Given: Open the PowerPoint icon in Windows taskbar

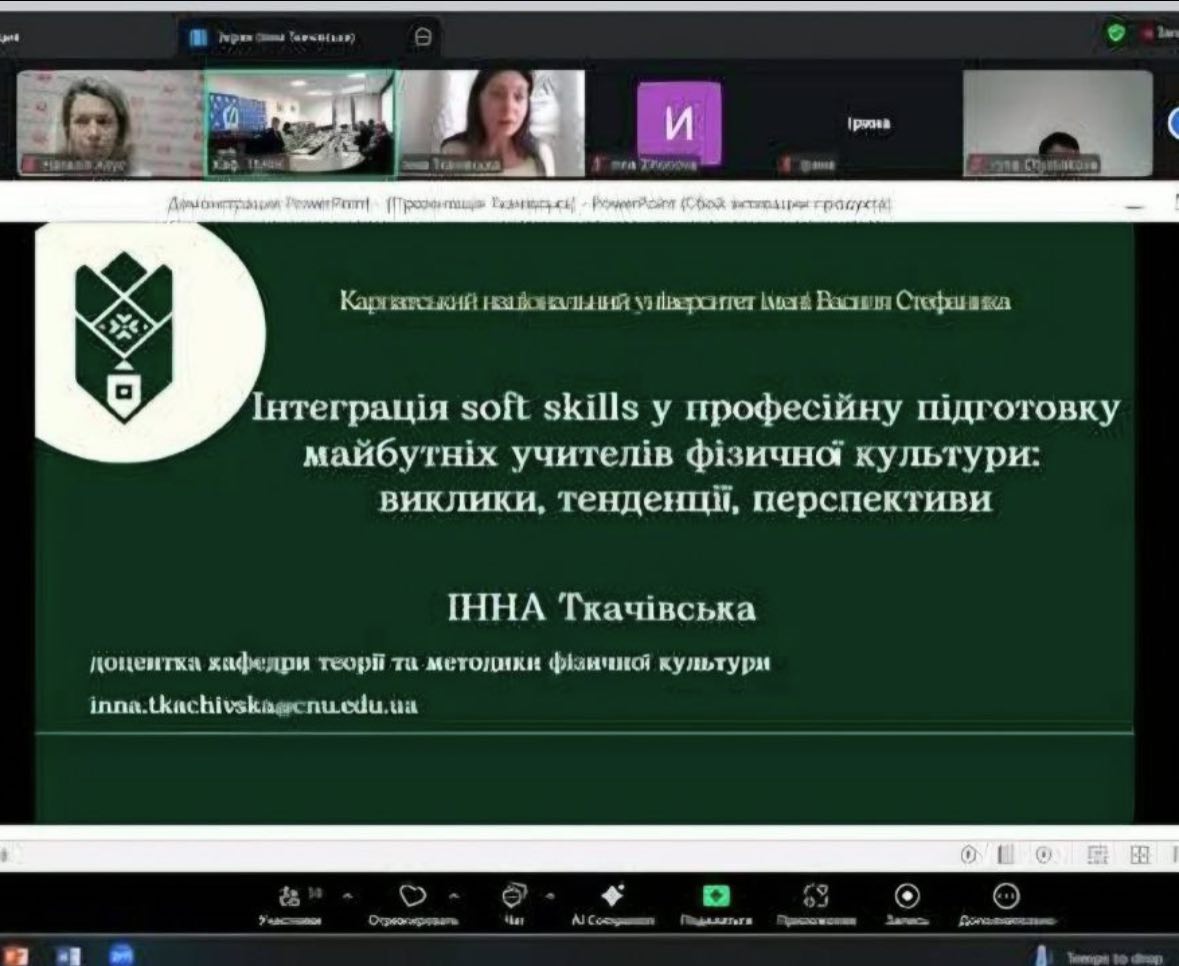Looking at the screenshot, I should (x=17, y=954).
